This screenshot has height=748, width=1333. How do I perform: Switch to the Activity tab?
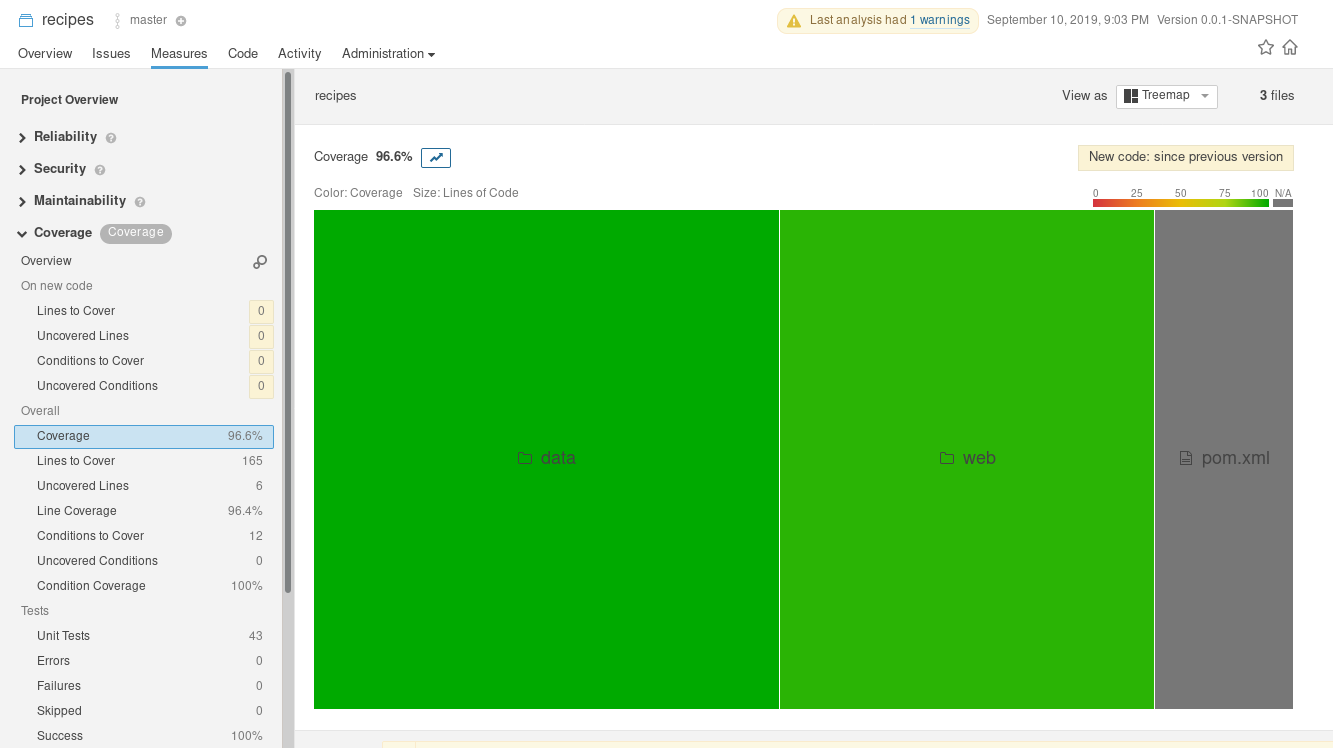point(299,54)
